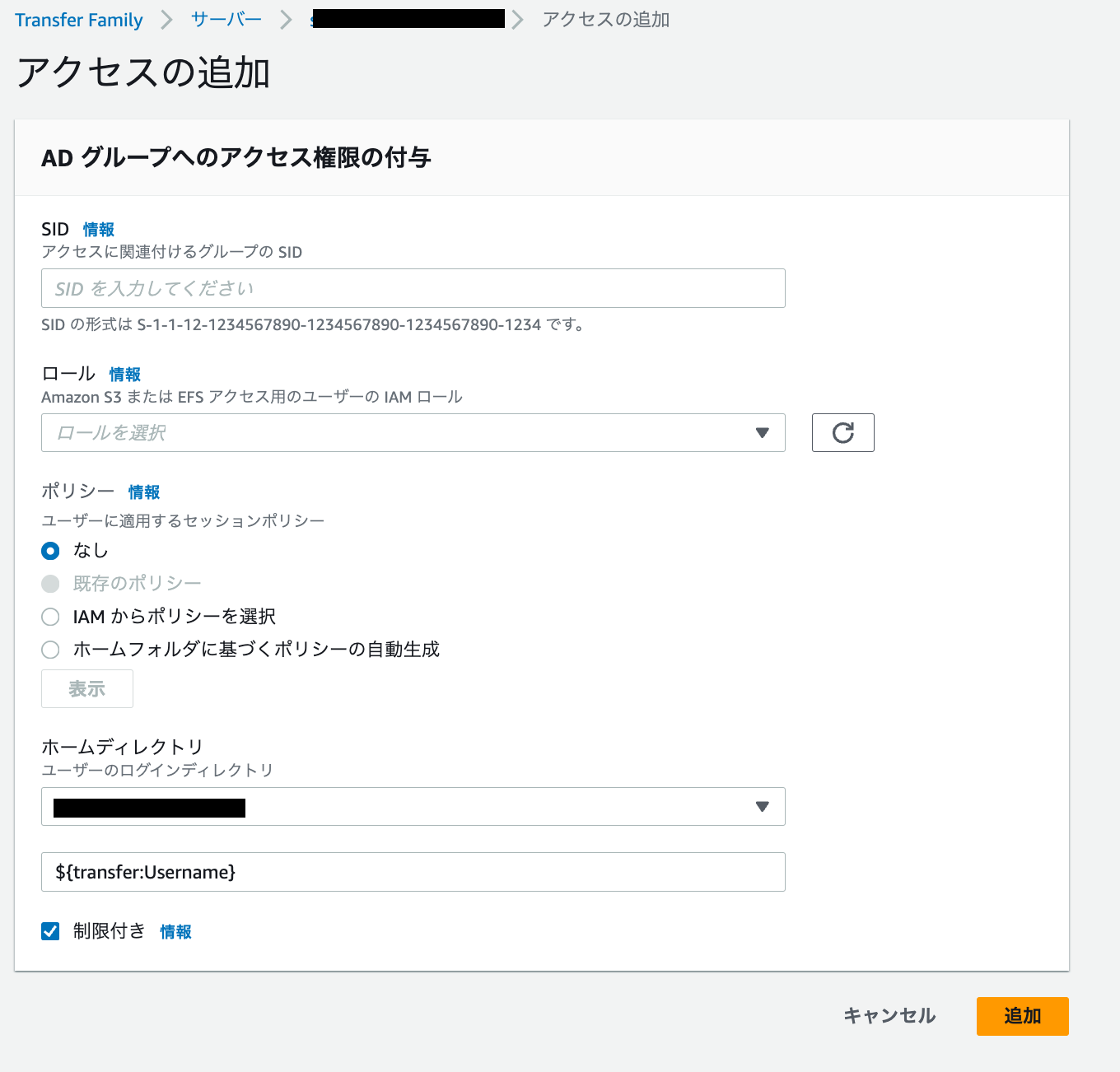Image resolution: width=1120 pixels, height=1072 pixels.
Task: Open the ポリシー 情報 help link
Action: (143, 492)
